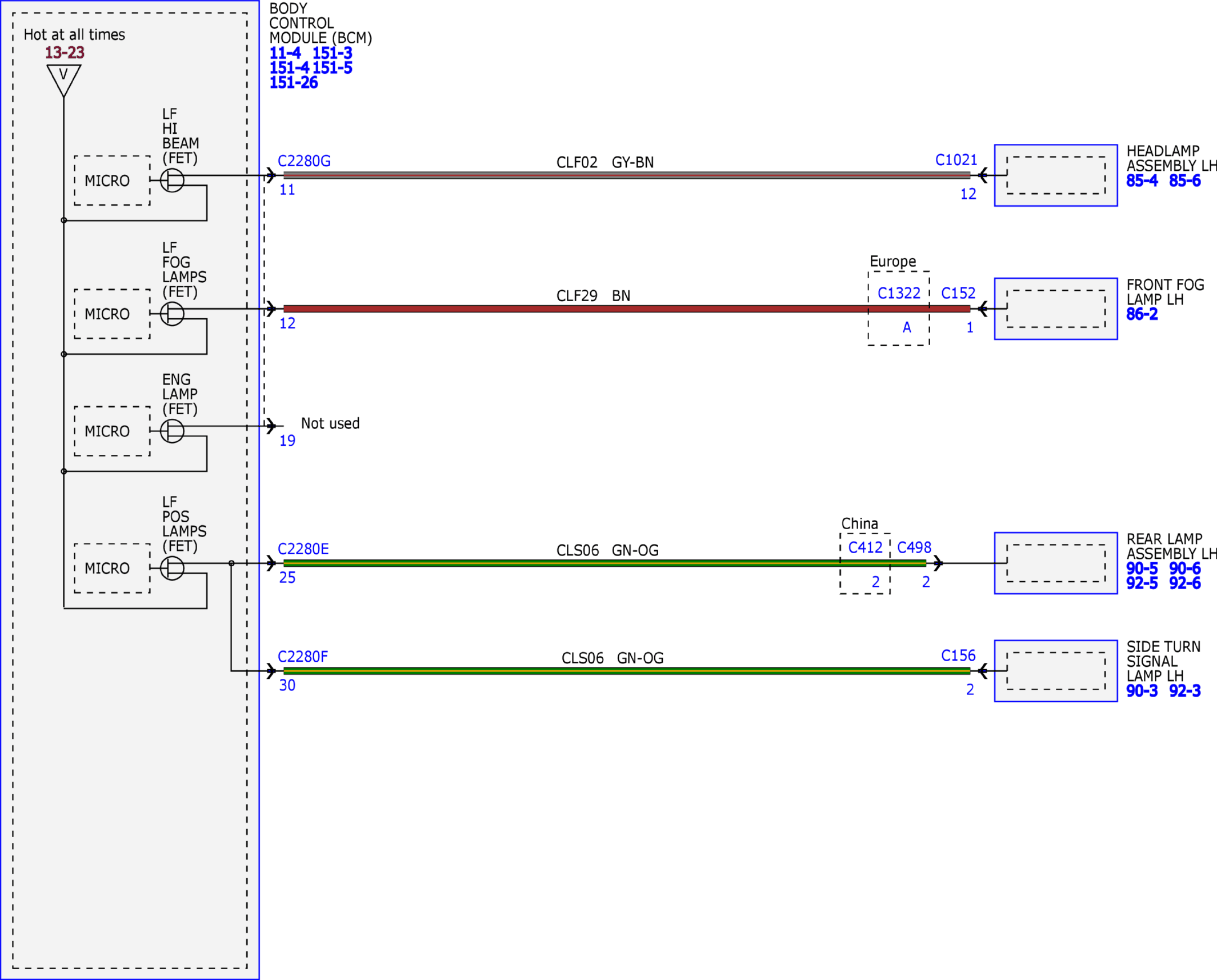Click the ENG LAMP FET transistor symbol

172,431
